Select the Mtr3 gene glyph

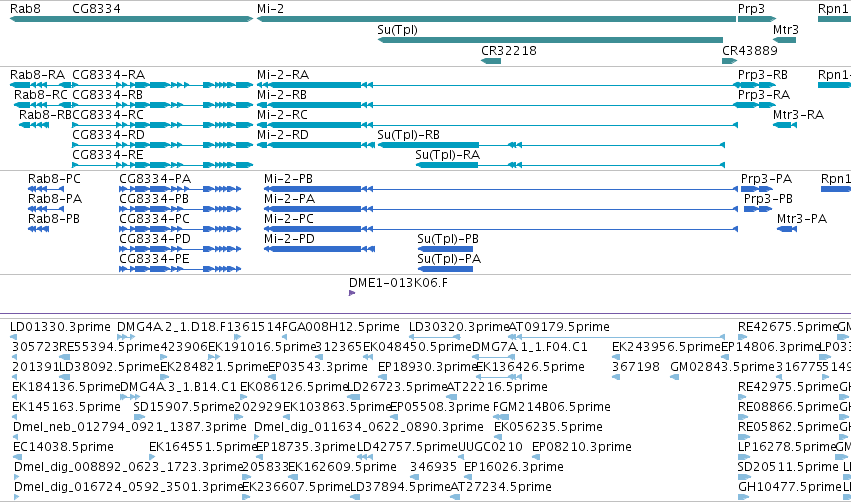point(784,40)
